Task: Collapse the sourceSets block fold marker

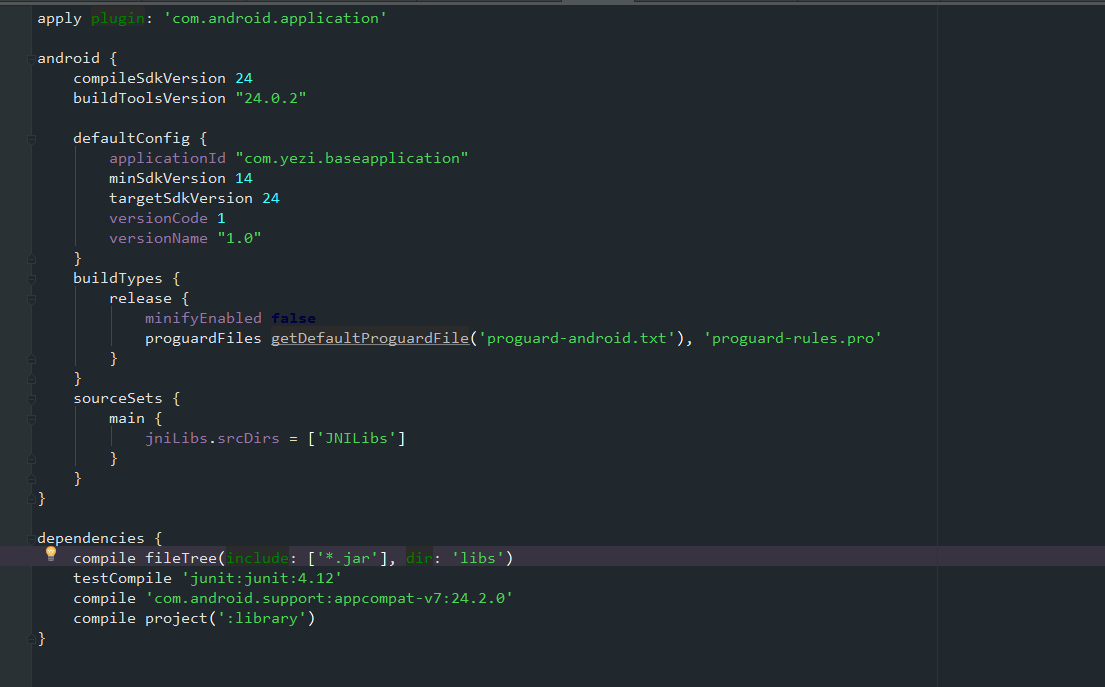Action: 32,399
